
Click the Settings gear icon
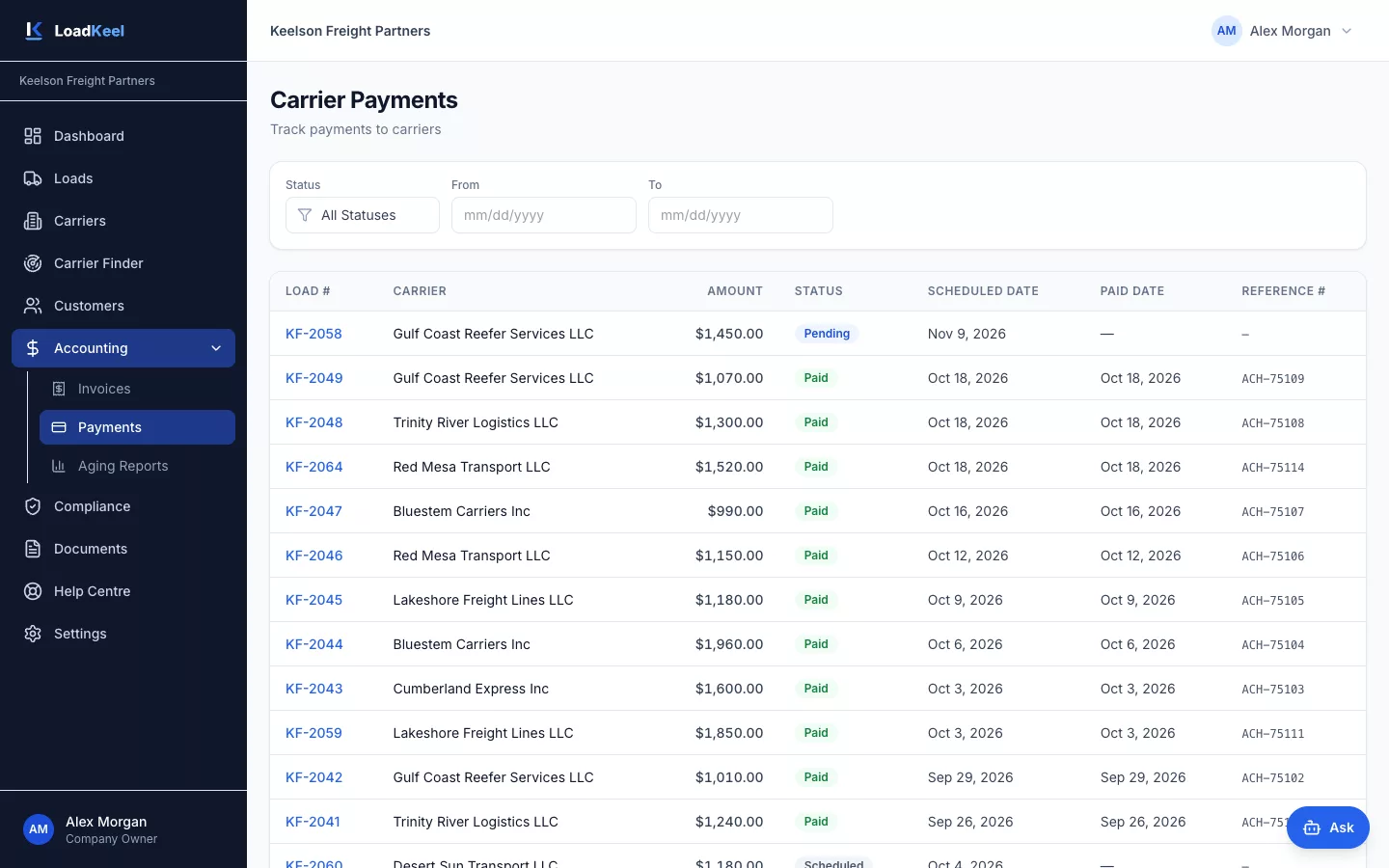coord(33,634)
